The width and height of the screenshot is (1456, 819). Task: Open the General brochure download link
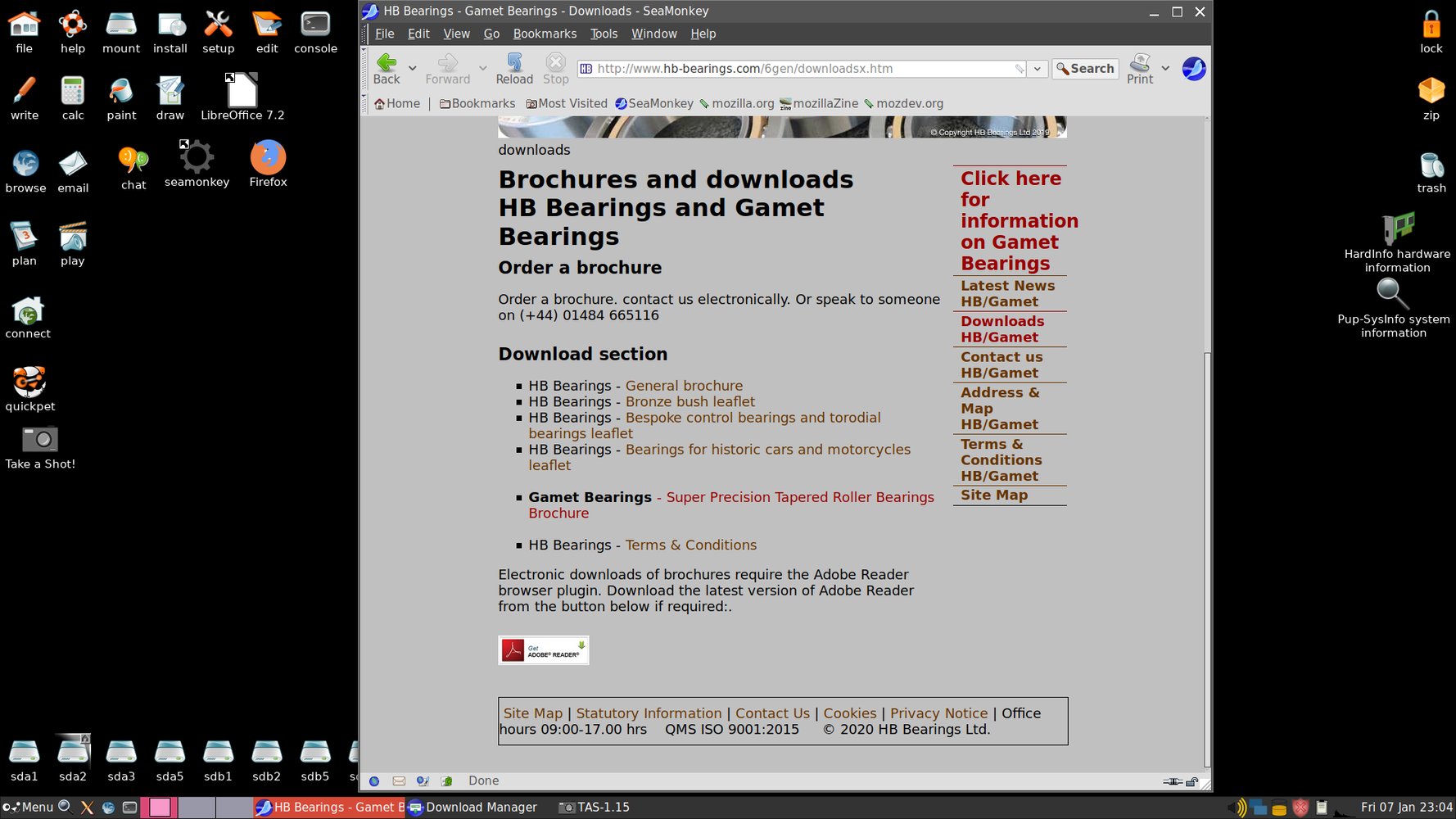684,386
